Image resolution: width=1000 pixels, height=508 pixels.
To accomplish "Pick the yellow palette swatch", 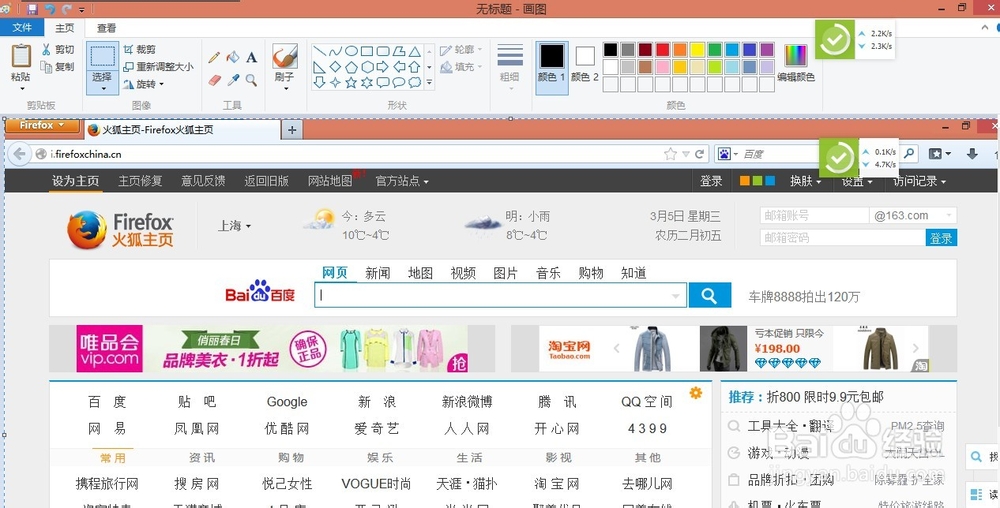I will click(698, 49).
